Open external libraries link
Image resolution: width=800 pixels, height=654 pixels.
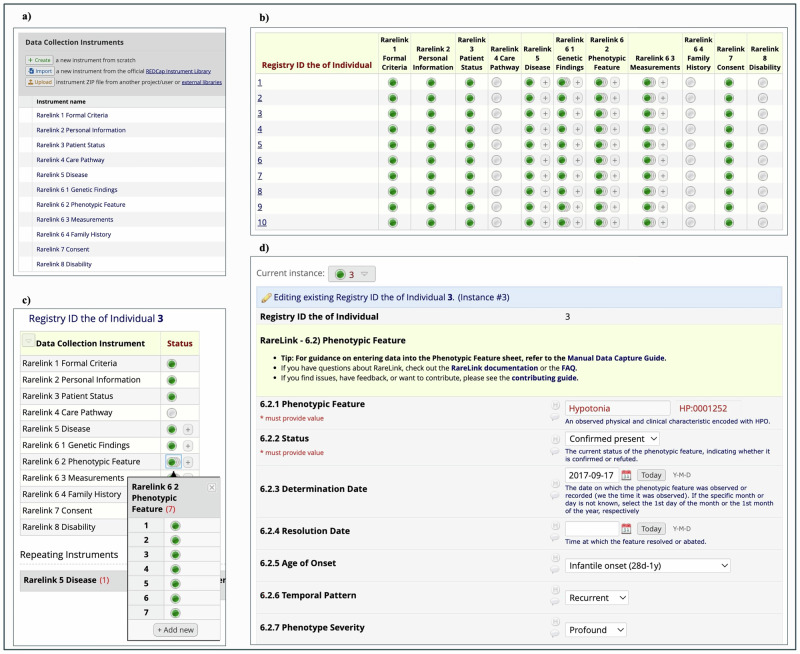pyautogui.click(x=202, y=82)
